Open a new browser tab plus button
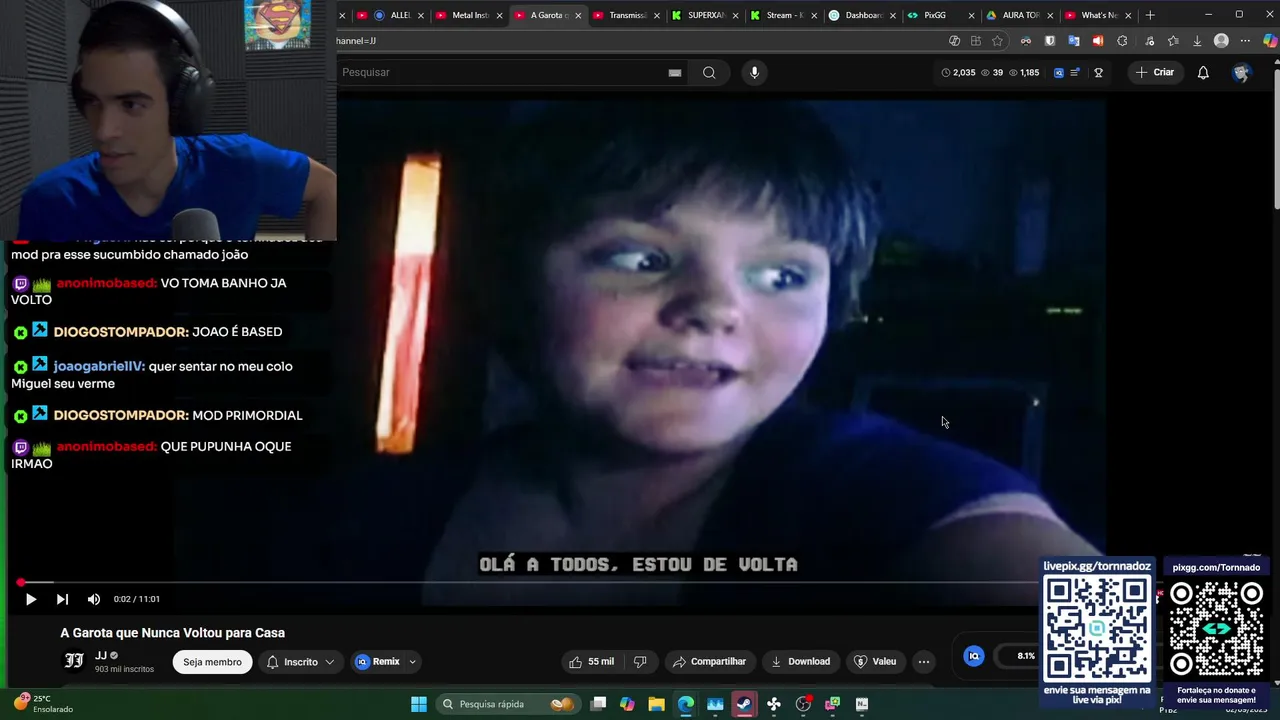This screenshot has height=720, width=1280. [1150, 15]
